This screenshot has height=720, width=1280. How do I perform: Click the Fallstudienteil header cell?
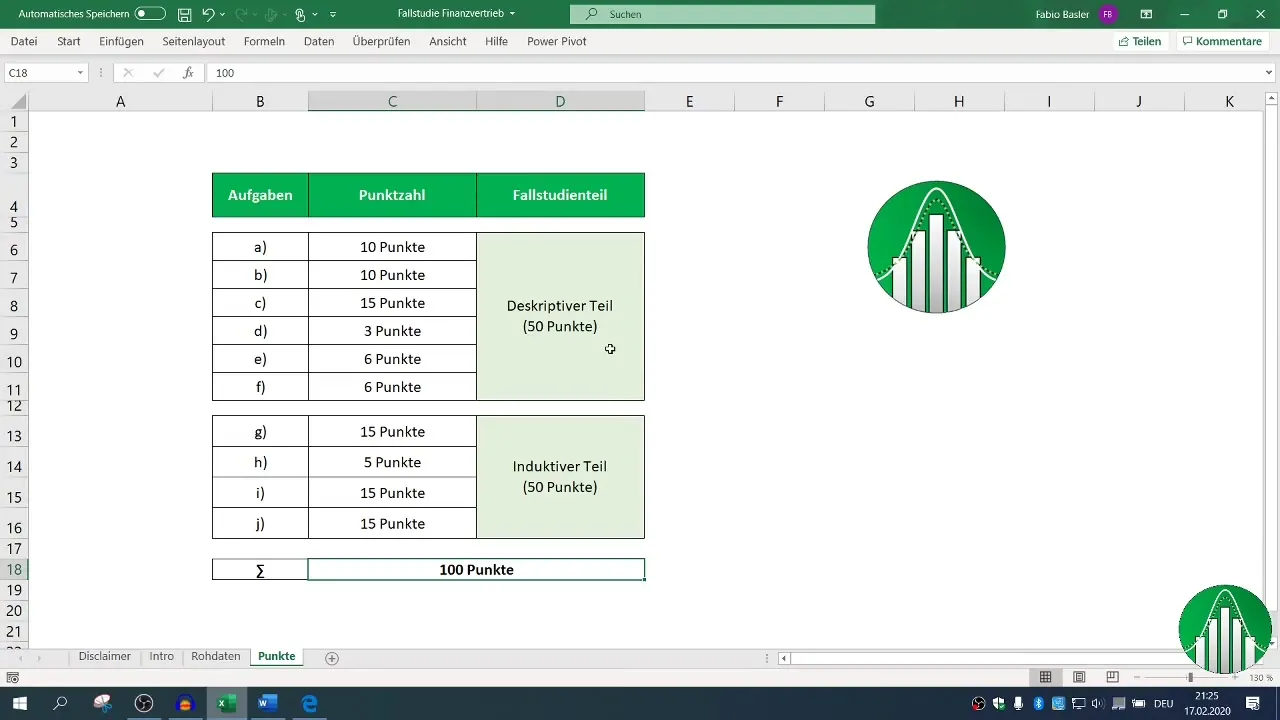click(x=560, y=195)
